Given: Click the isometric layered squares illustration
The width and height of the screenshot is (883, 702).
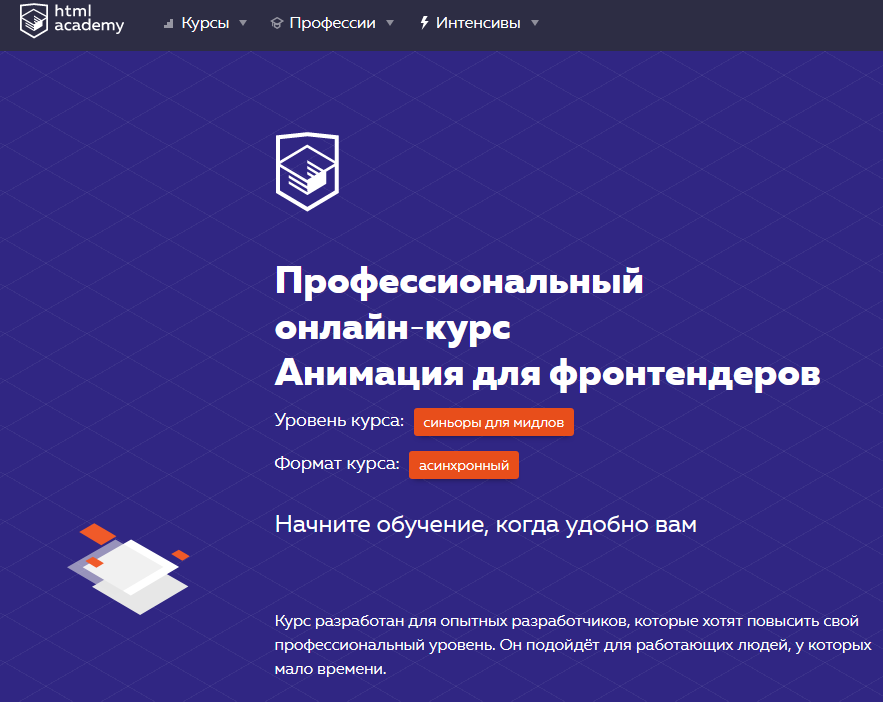Looking at the screenshot, I should pyautogui.click(x=130, y=568).
